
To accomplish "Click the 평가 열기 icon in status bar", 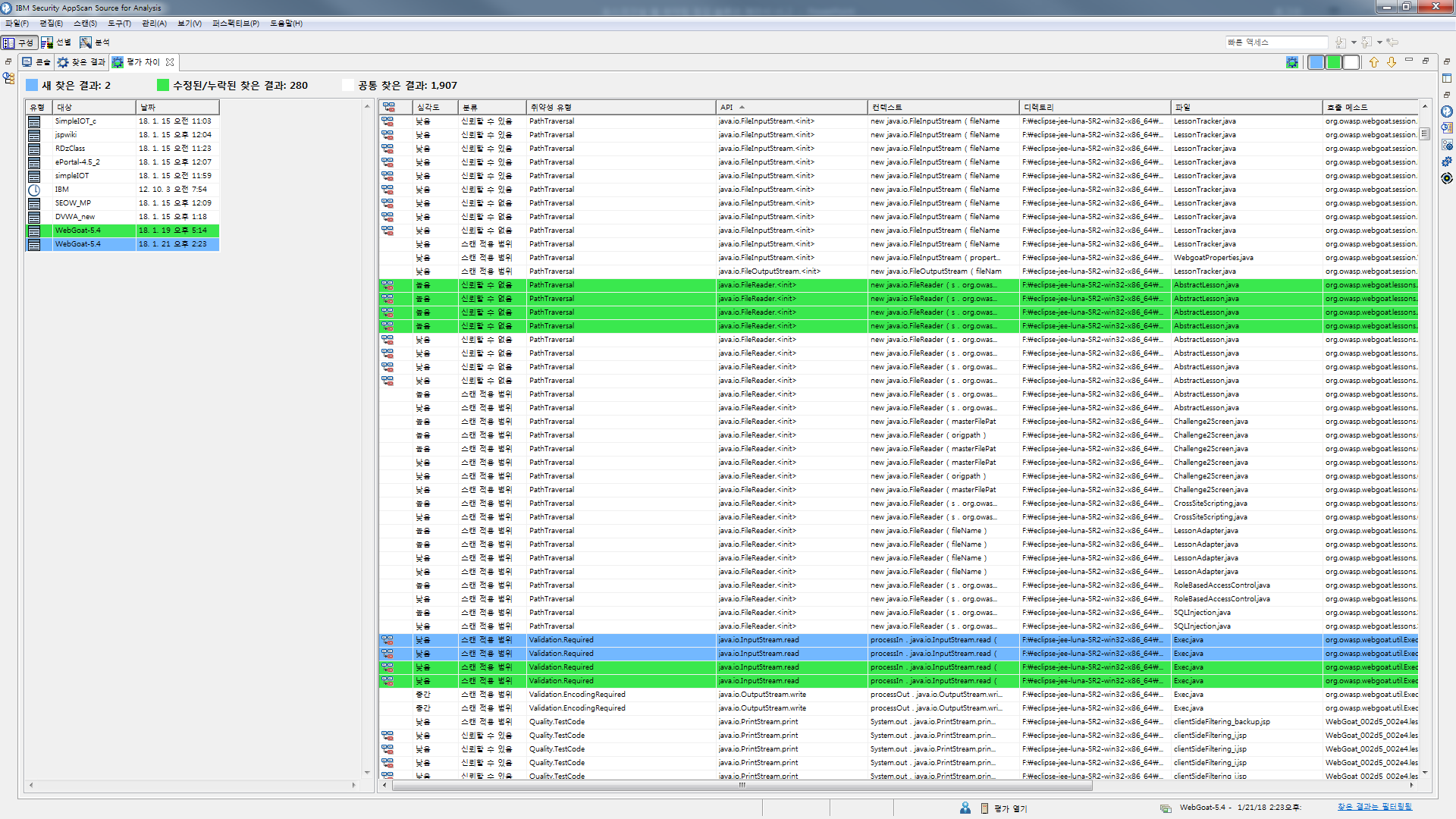I will pyautogui.click(x=985, y=808).
